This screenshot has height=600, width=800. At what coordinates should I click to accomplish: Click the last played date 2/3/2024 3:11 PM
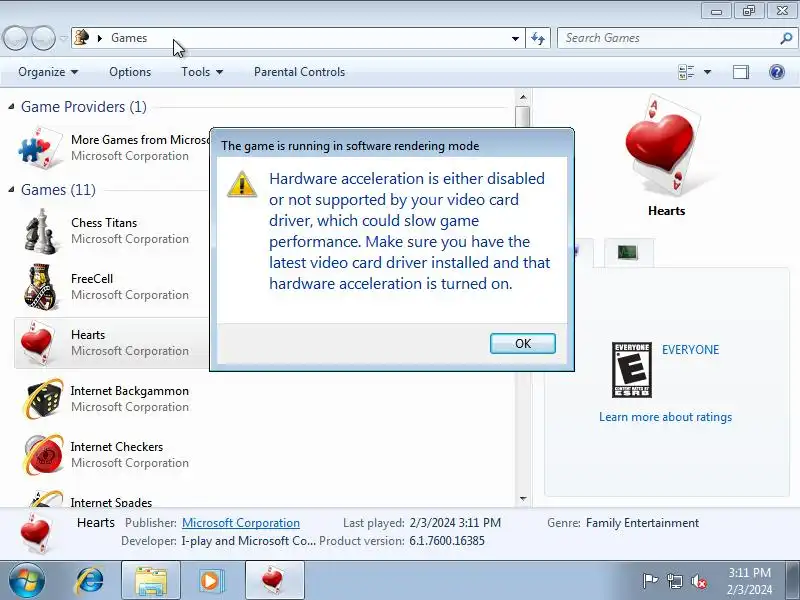pos(455,523)
